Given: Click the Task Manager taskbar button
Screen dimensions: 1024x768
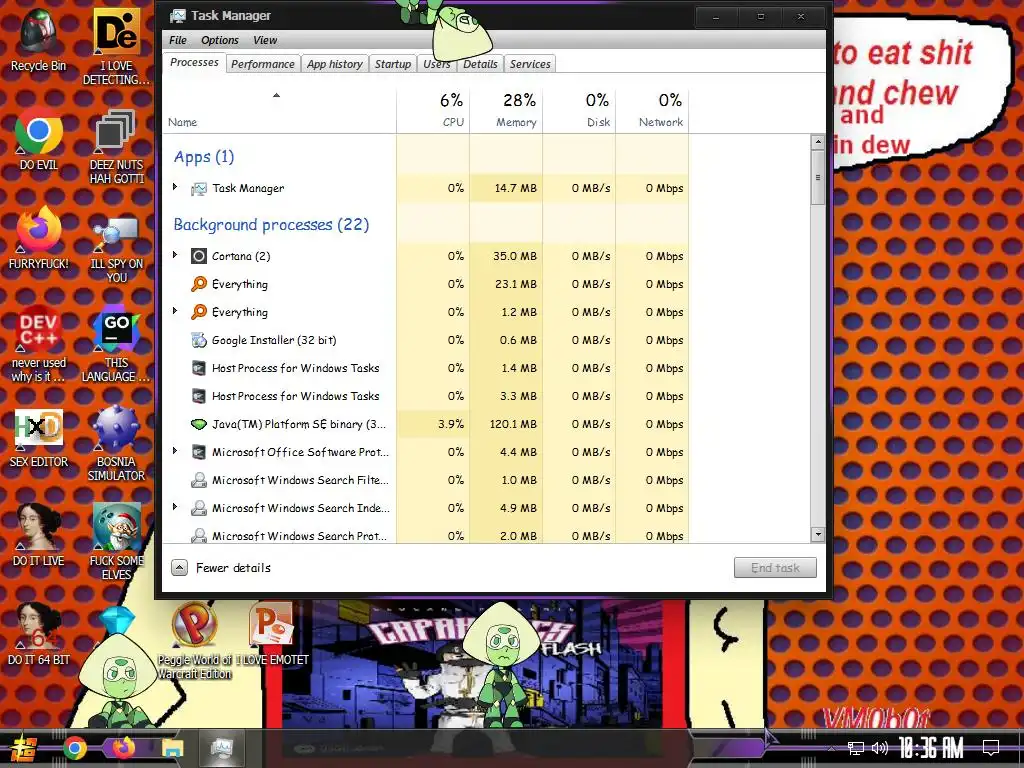Looking at the screenshot, I should (221, 748).
